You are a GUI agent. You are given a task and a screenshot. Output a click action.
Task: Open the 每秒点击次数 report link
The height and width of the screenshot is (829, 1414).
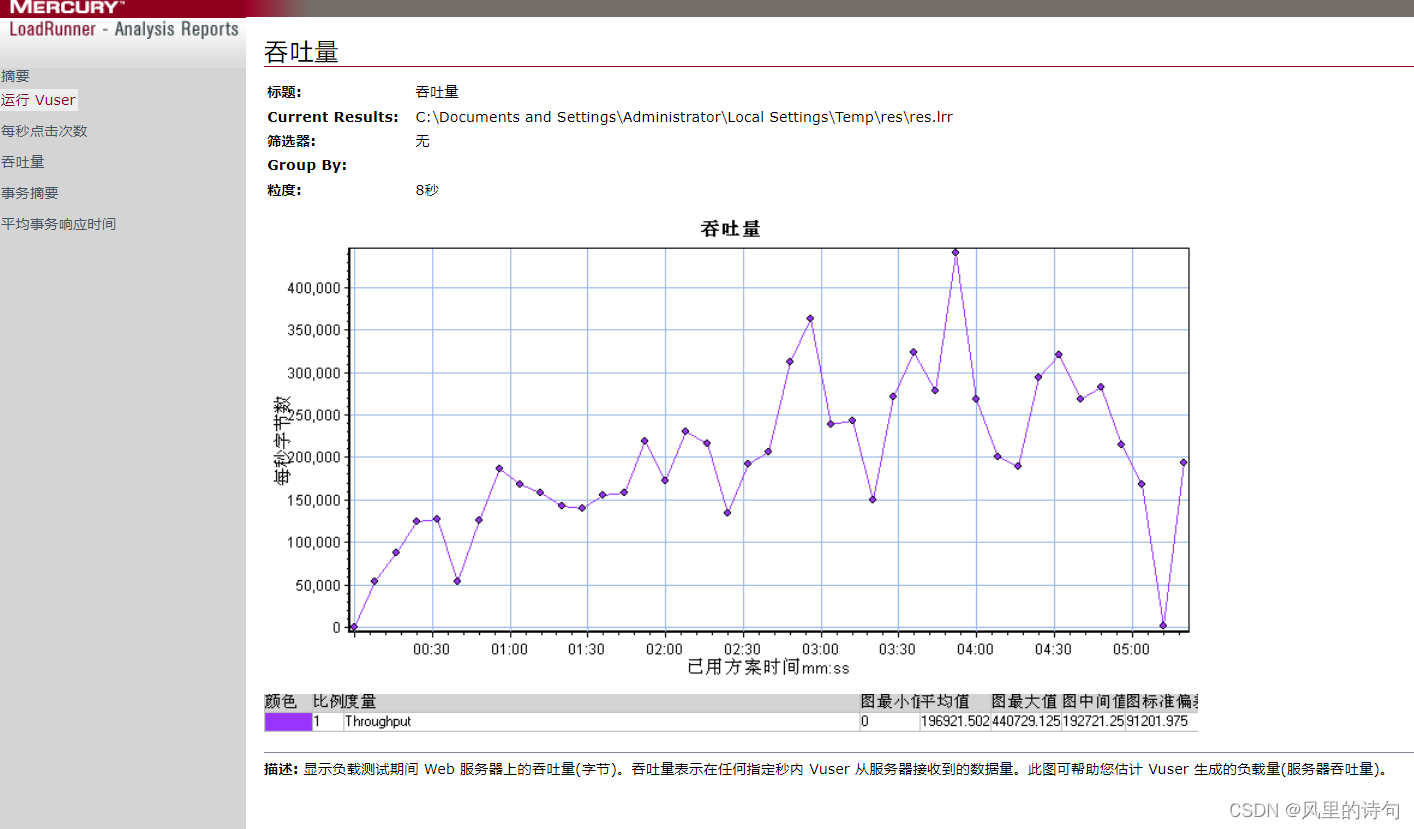44,131
